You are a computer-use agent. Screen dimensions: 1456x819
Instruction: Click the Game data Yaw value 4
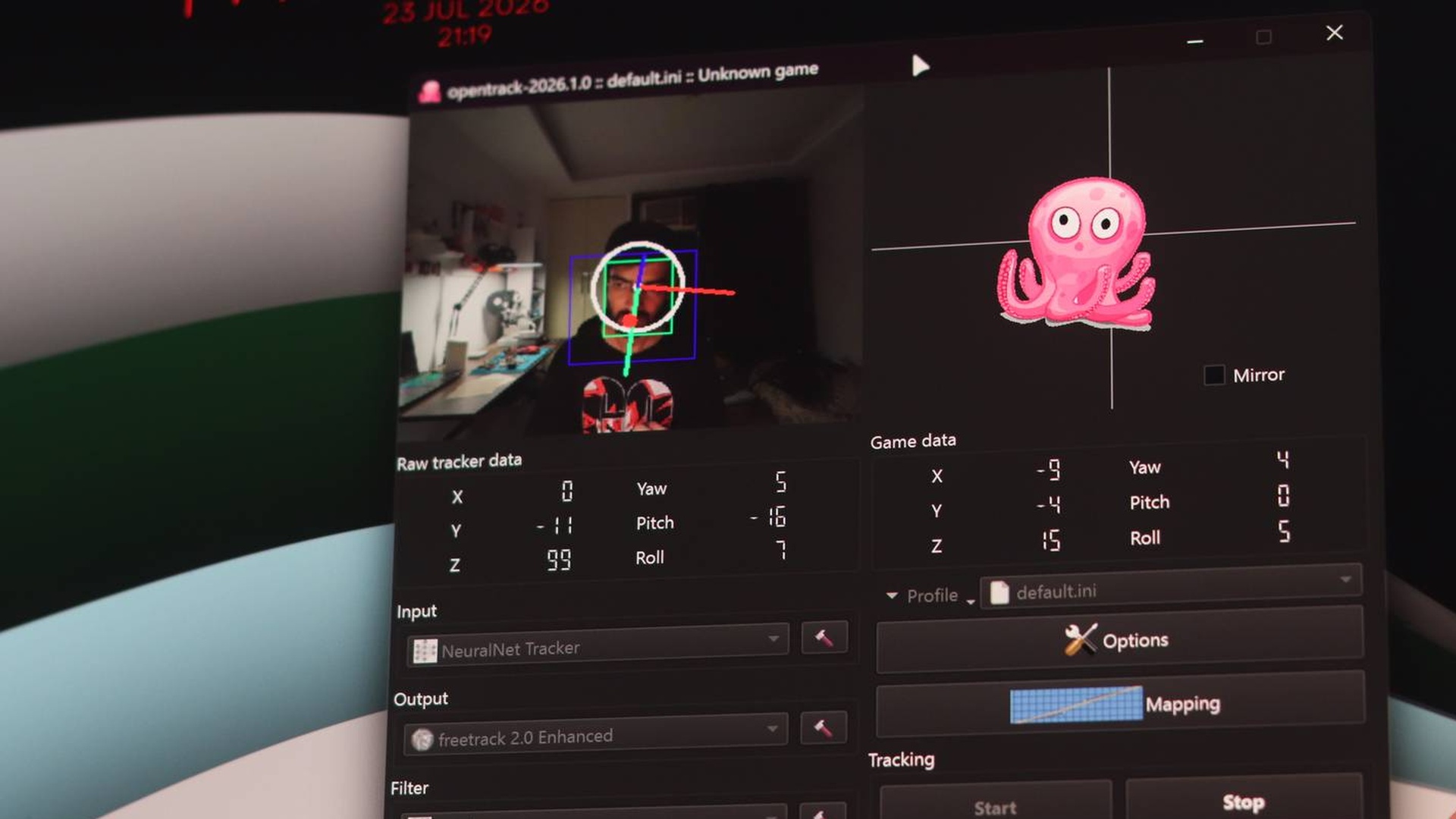coord(1282,460)
